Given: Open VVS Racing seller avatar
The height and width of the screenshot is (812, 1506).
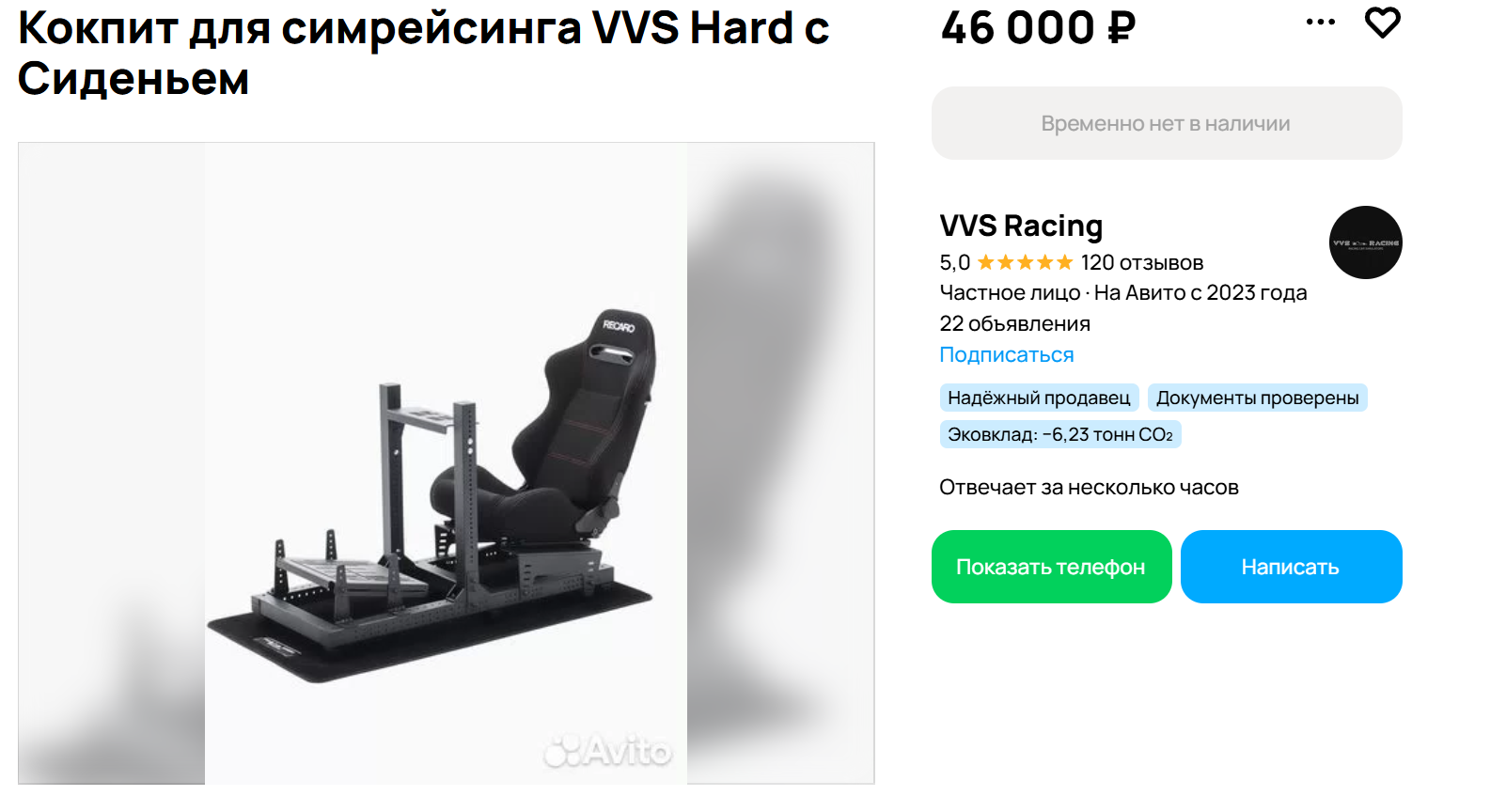Looking at the screenshot, I should tap(1365, 242).
